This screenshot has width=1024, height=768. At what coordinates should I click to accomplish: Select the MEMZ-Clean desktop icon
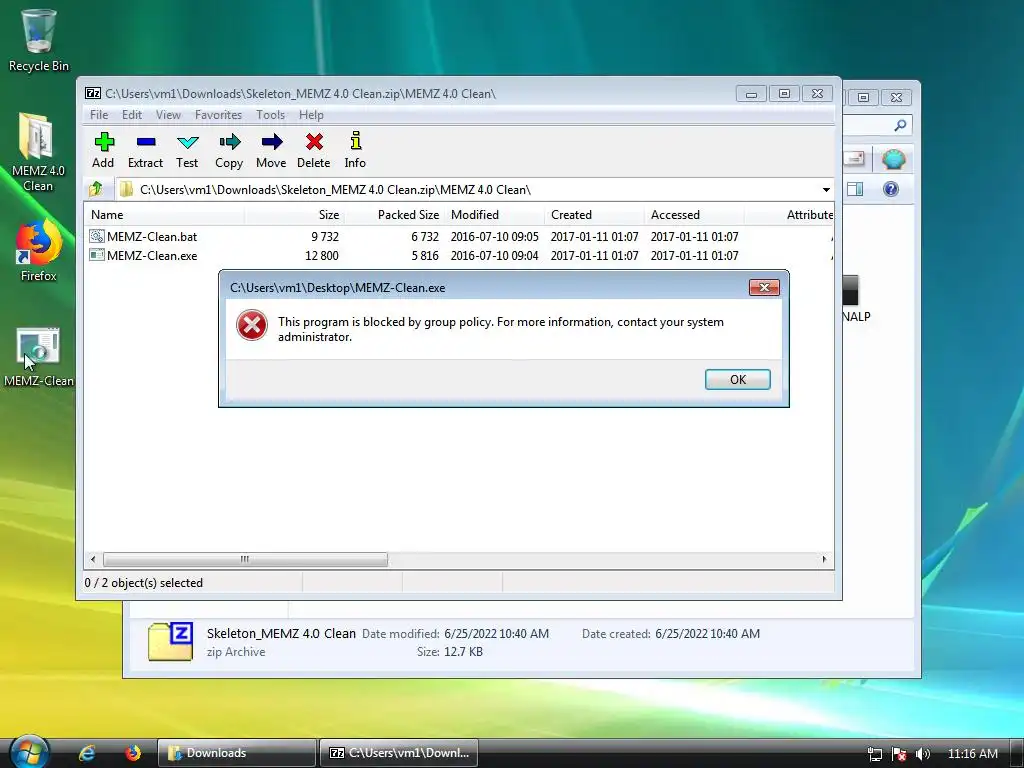[39, 357]
